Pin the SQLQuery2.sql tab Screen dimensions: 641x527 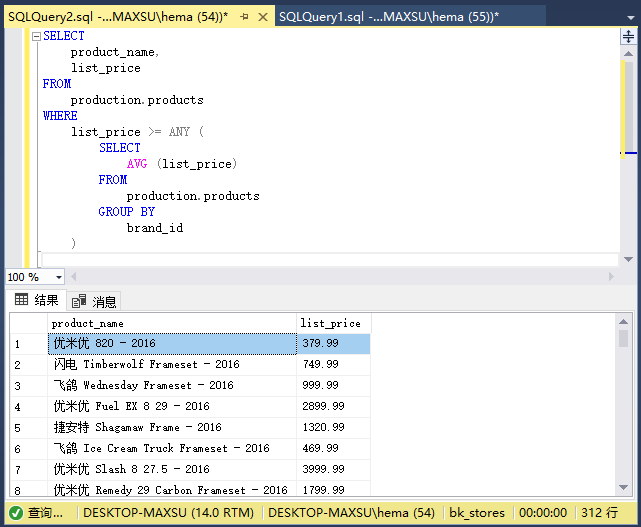pos(244,17)
